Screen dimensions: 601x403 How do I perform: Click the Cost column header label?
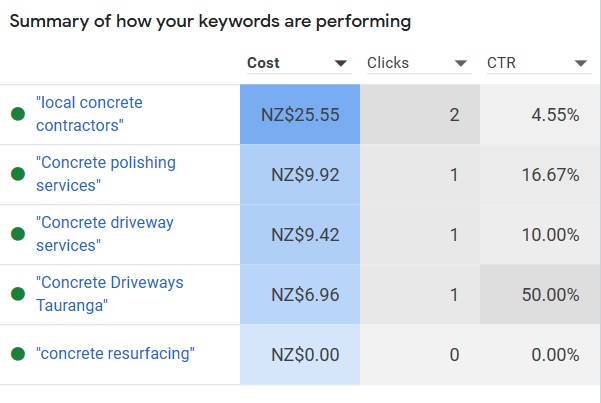(263, 63)
